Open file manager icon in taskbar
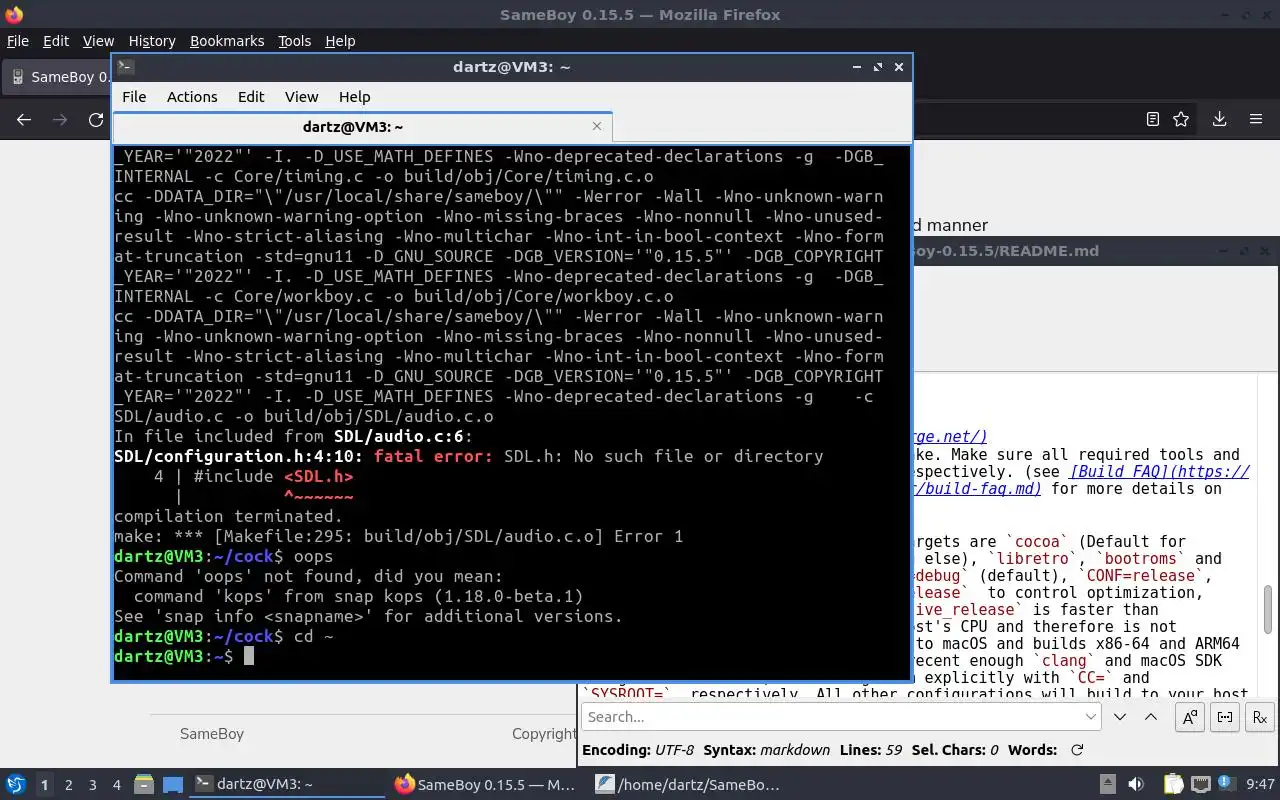 143,785
